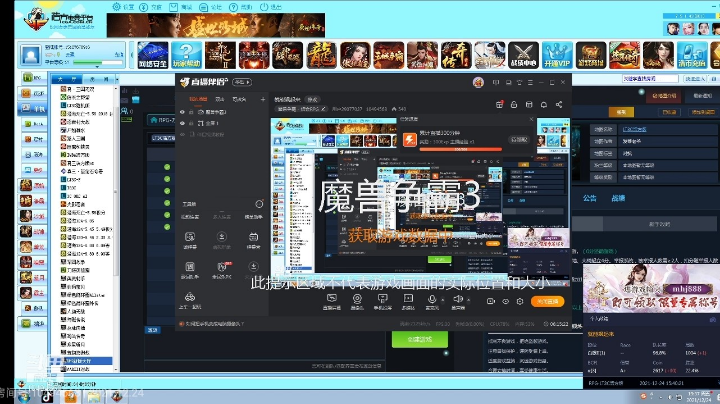The height and width of the screenshot is (404, 720).
Task: Select the highlighted row in the game list
Action: [x=81, y=361]
